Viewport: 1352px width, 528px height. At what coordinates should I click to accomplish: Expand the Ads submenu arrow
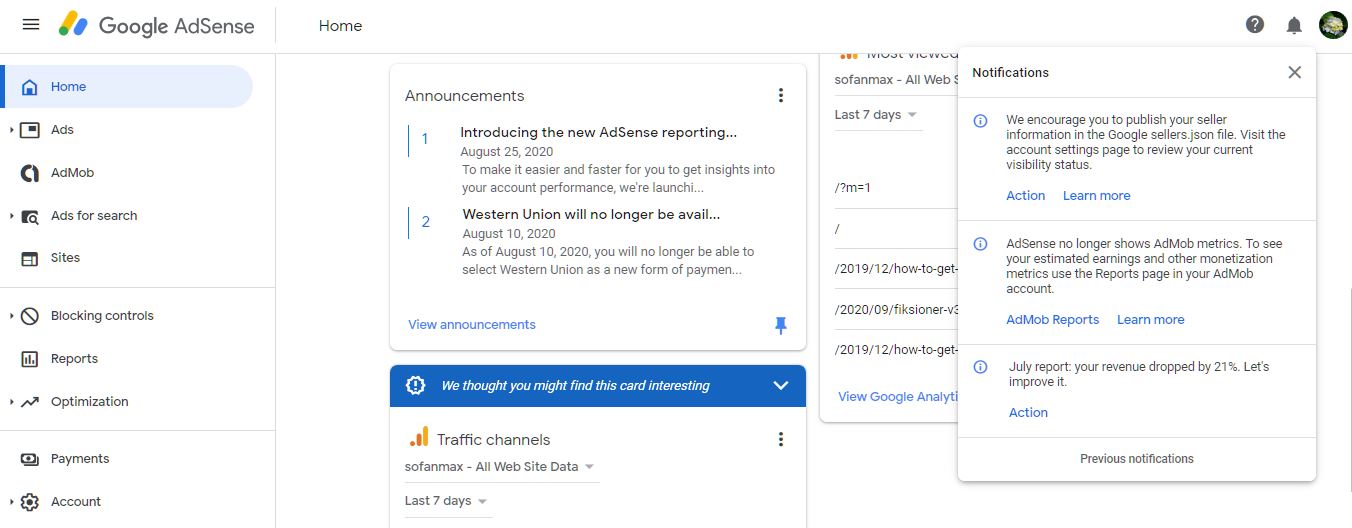point(11,130)
